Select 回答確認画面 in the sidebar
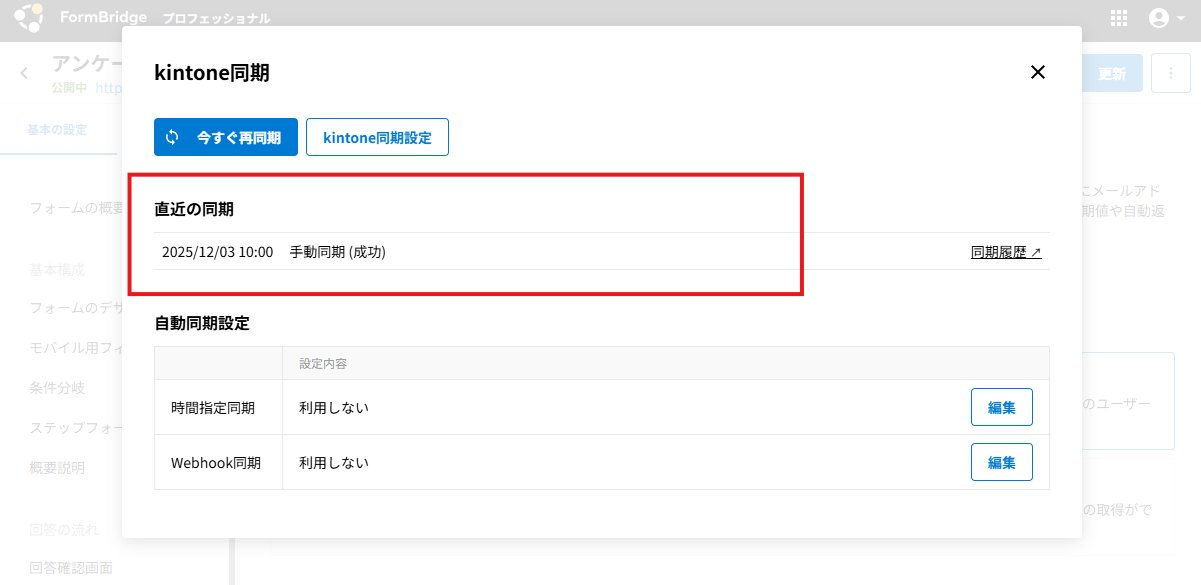Image resolution: width=1201 pixels, height=585 pixels. 71,568
